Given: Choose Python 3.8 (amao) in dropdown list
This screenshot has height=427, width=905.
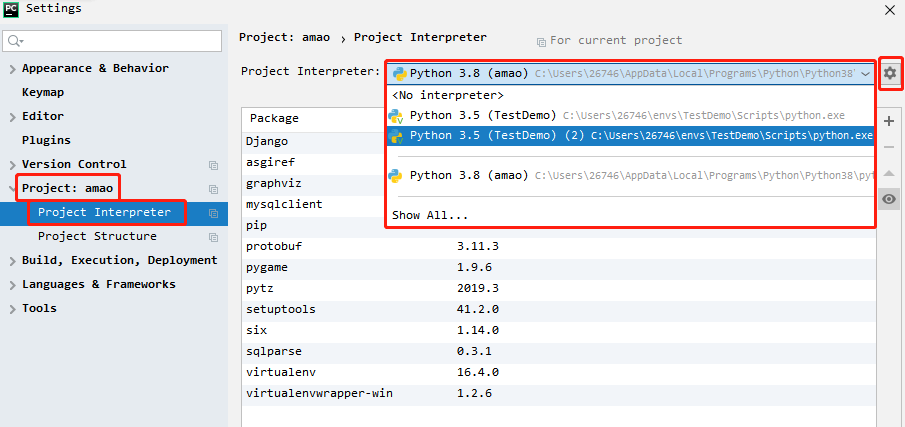Looking at the screenshot, I should pos(630,175).
